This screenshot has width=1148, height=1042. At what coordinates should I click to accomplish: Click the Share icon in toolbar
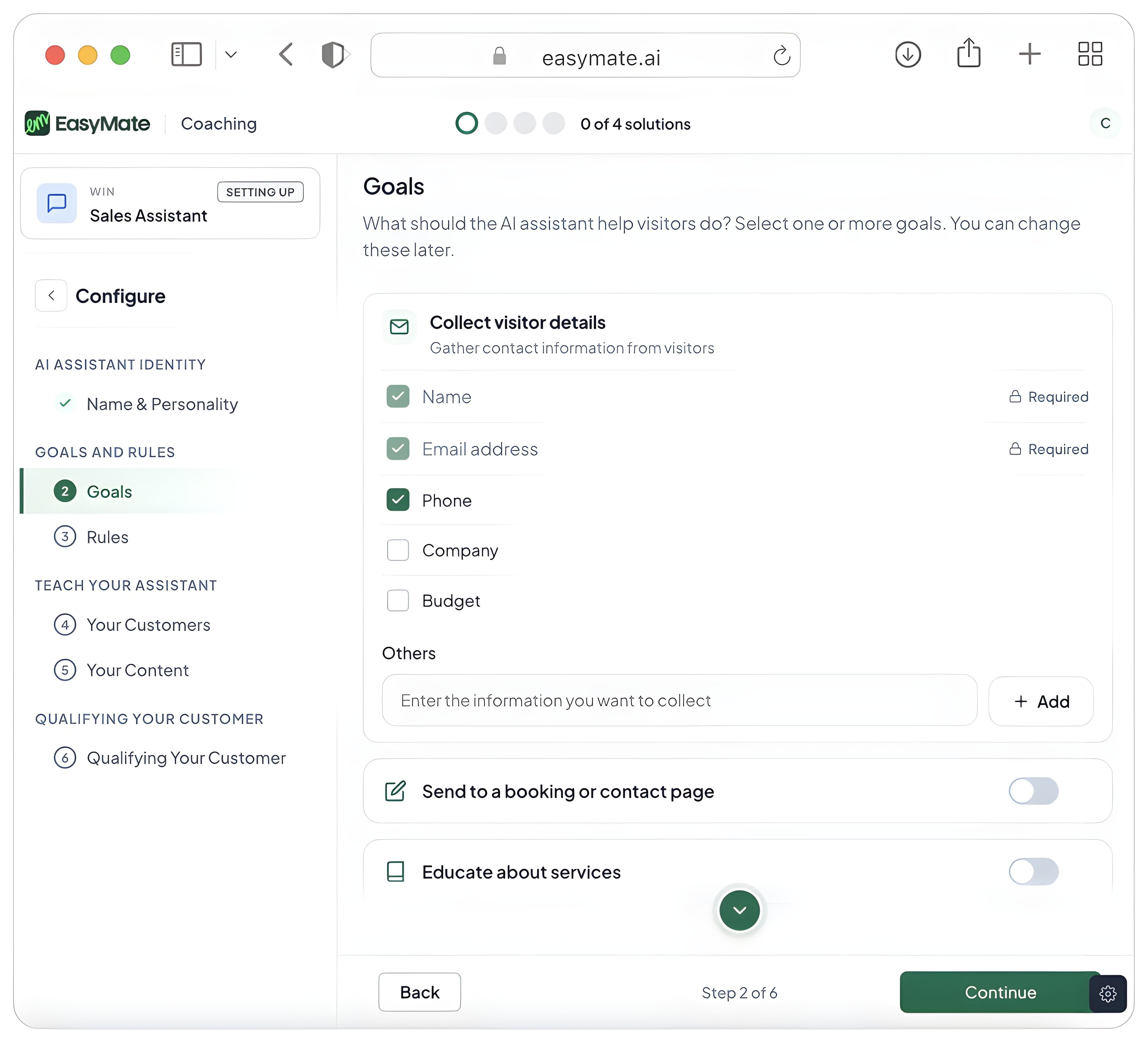pos(968,53)
